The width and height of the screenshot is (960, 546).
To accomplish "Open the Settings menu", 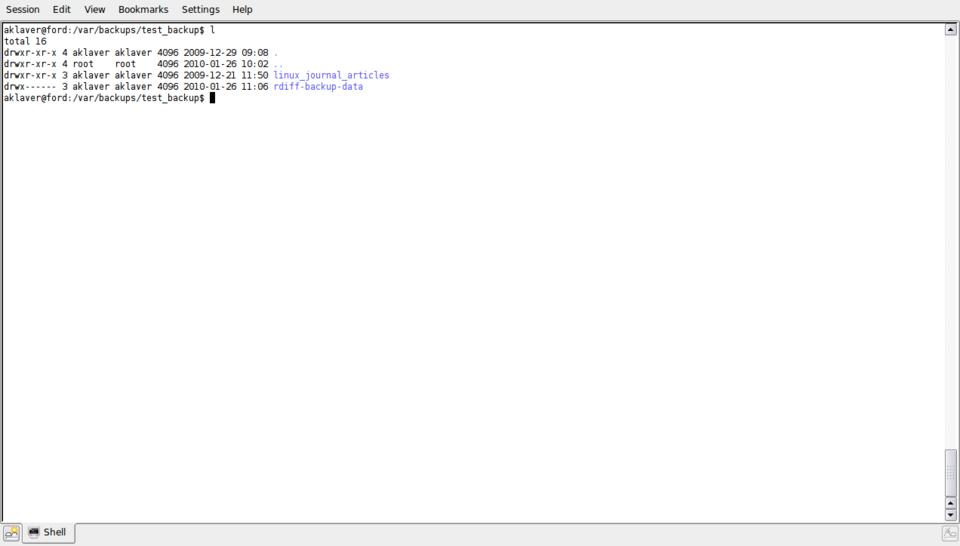I will pyautogui.click(x=200, y=10).
